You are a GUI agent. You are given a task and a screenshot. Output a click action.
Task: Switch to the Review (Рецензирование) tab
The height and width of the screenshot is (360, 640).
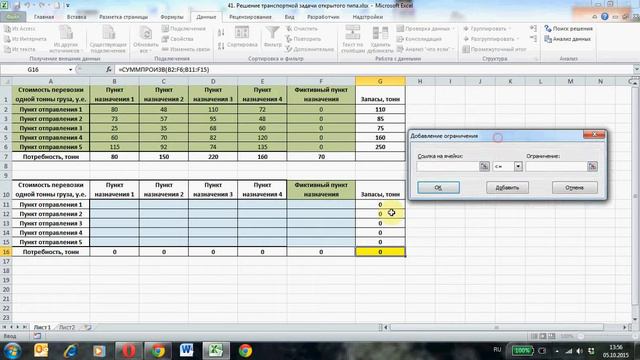[x=250, y=17]
